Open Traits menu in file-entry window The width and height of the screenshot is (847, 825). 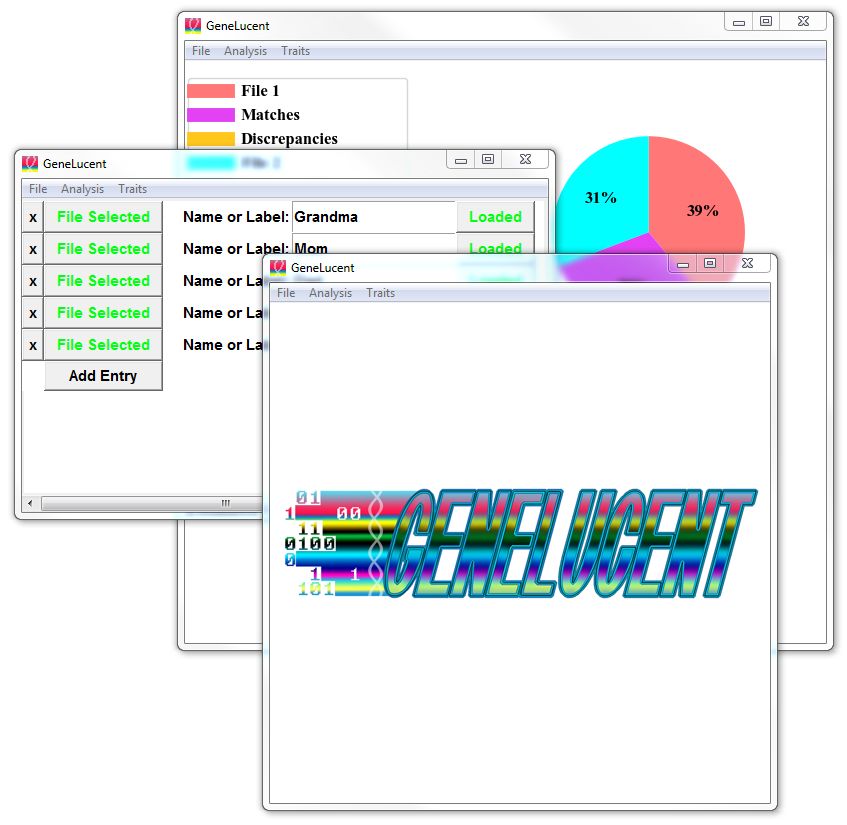[132, 189]
